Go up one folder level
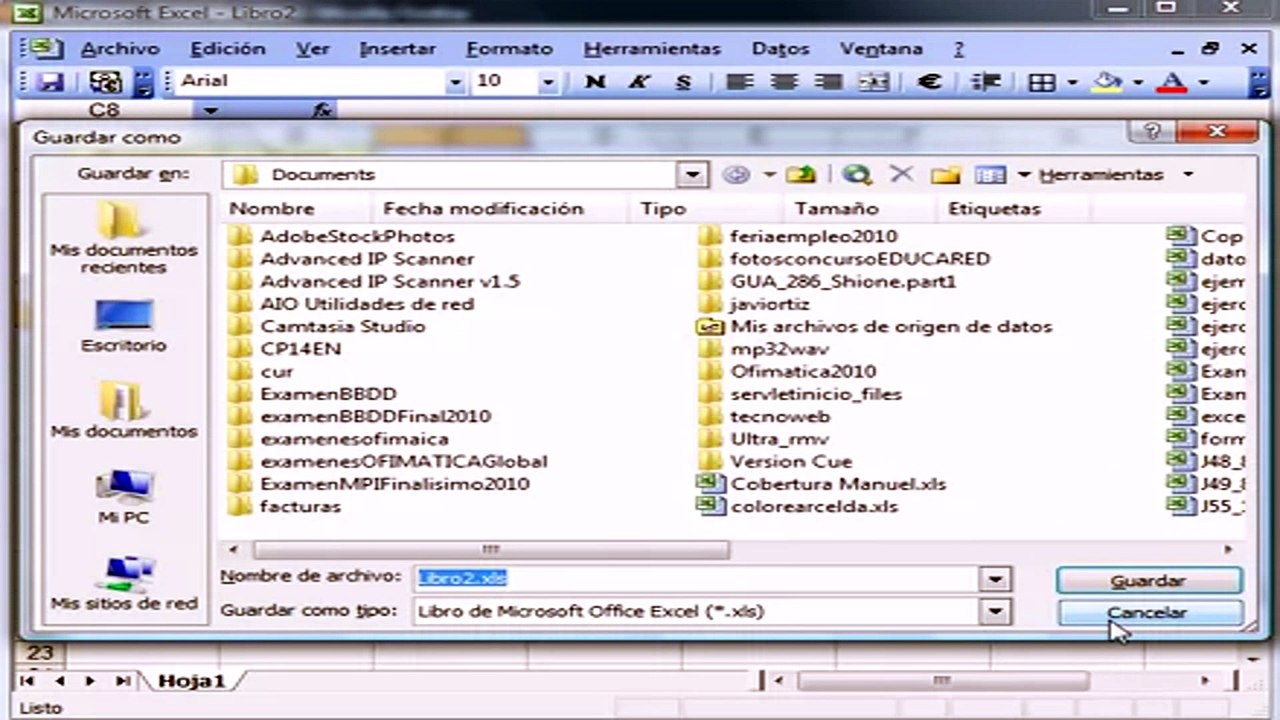Viewport: 1280px width, 720px height. (800, 175)
